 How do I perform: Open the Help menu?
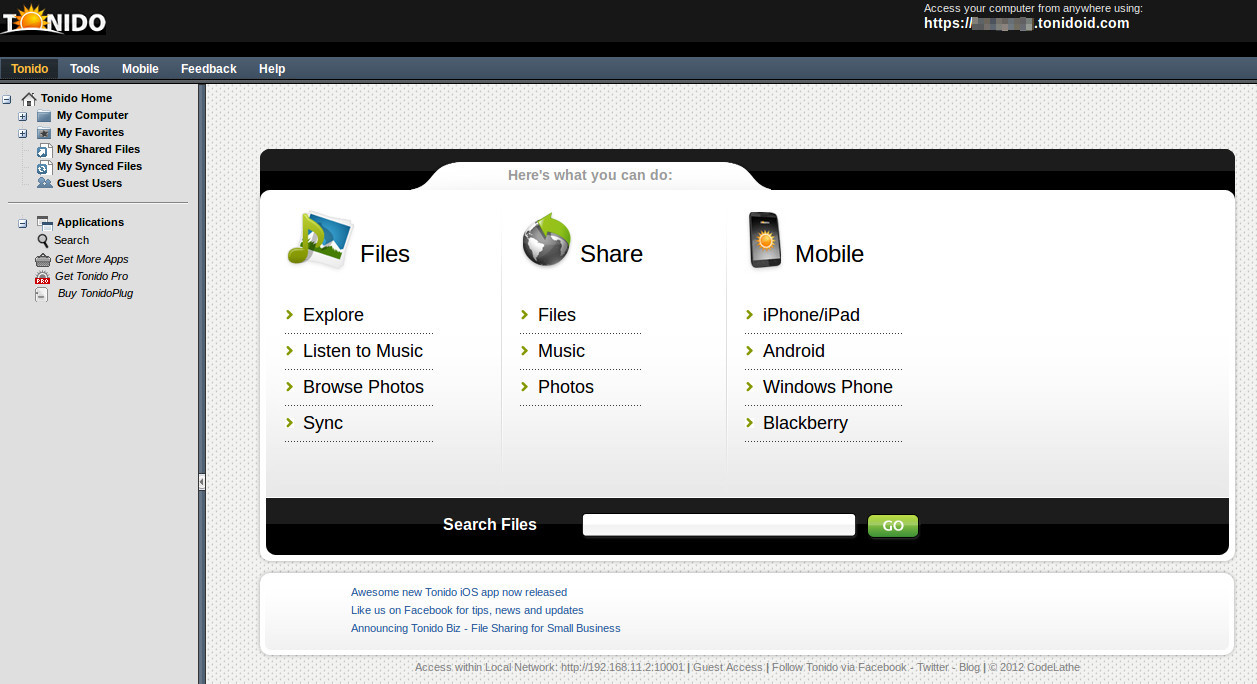tap(272, 69)
